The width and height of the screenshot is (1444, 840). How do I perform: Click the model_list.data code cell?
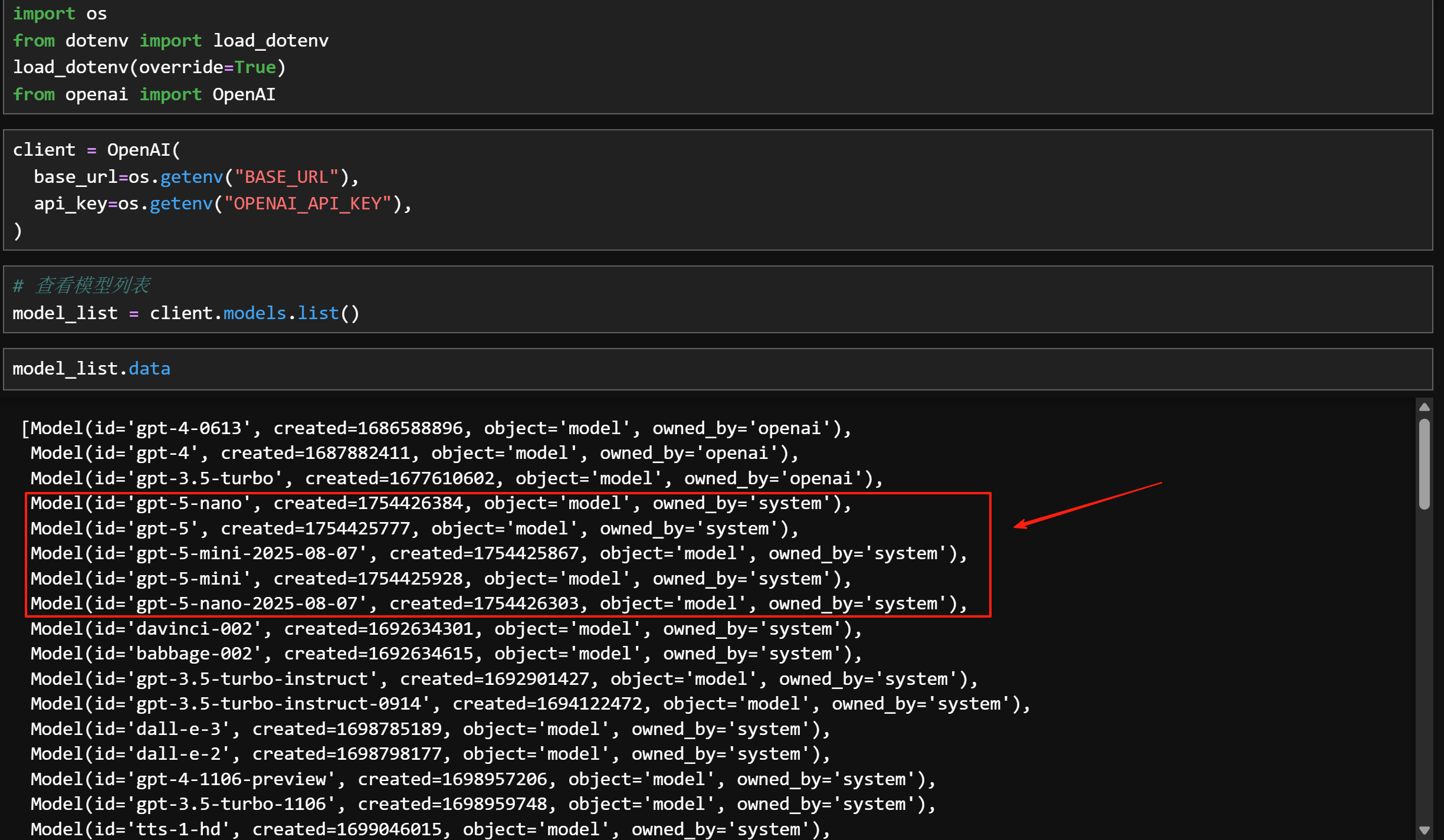(718, 369)
